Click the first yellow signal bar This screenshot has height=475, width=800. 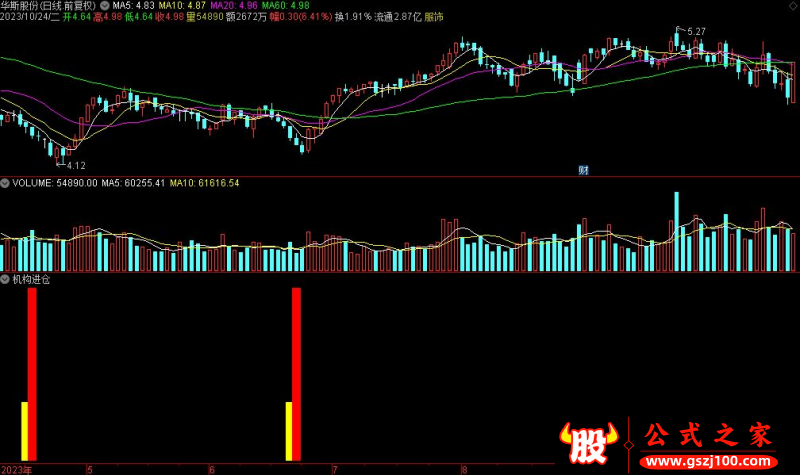coord(24,432)
